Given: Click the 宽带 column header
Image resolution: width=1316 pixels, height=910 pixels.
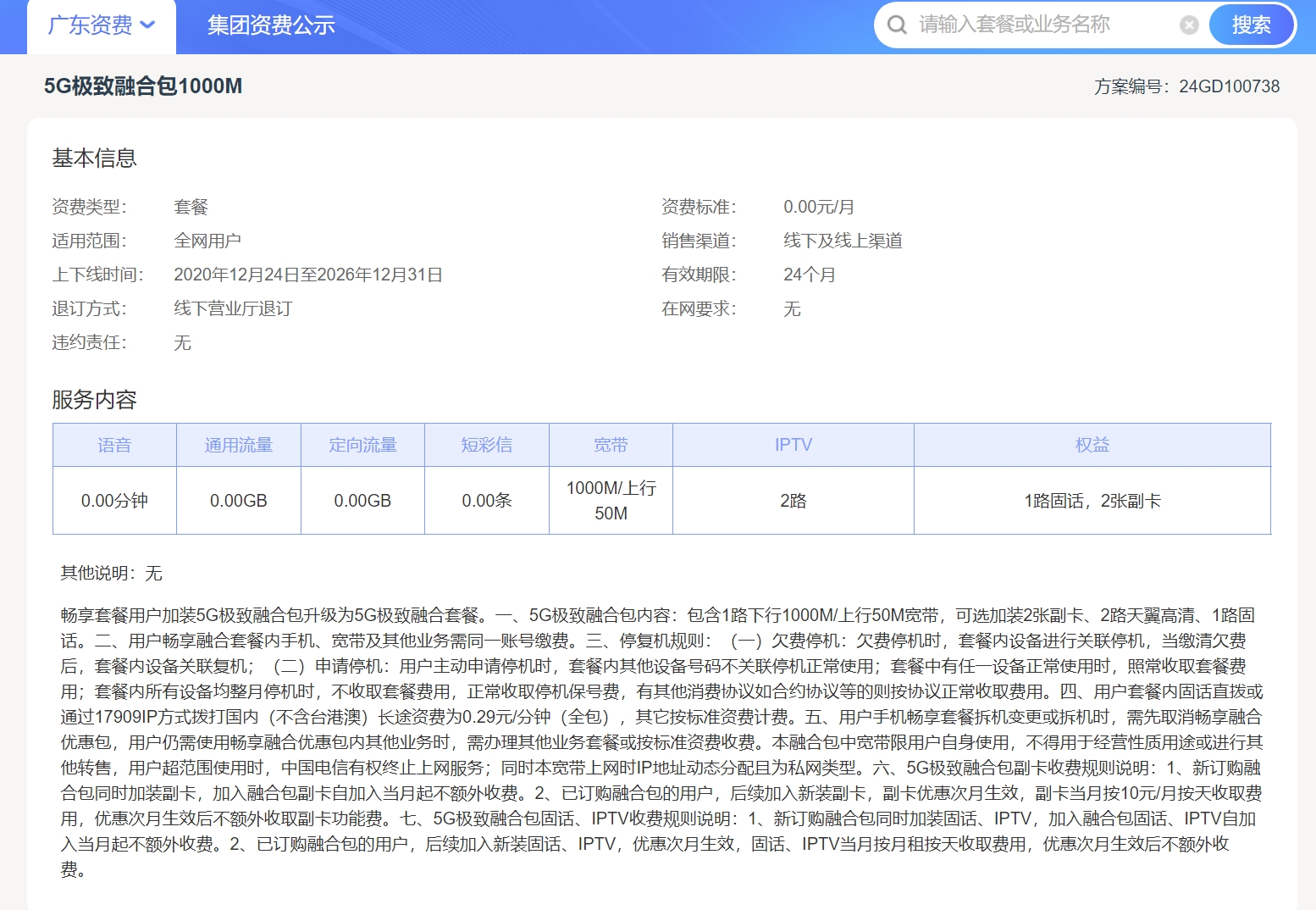Looking at the screenshot, I should pos(611,445).
